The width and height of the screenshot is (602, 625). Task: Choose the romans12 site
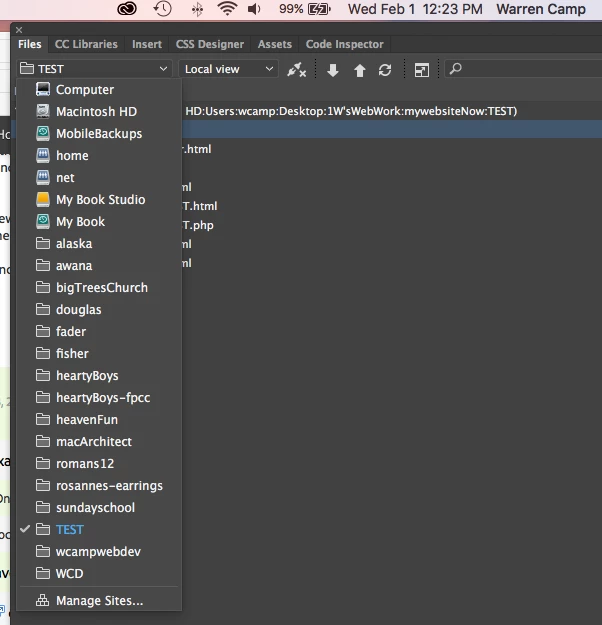tap(99, 464)
